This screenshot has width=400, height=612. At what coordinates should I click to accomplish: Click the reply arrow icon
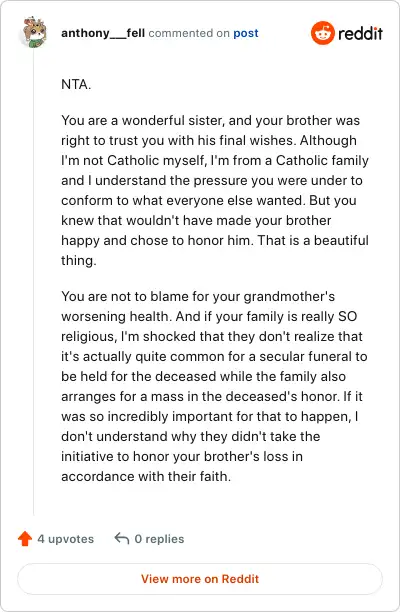122,539
